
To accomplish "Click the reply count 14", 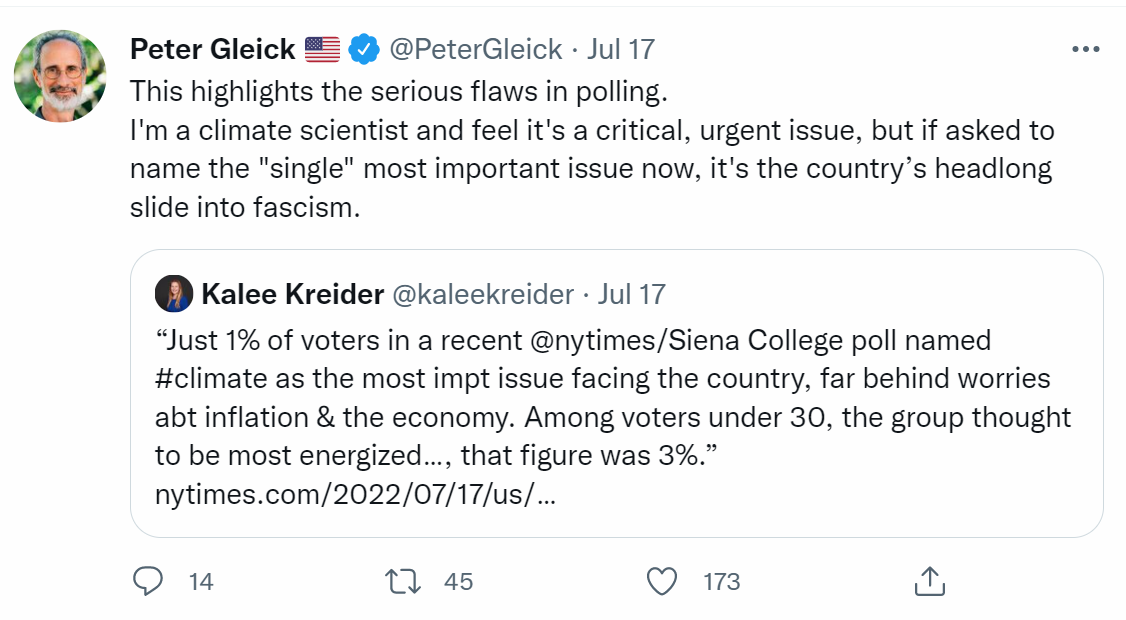I will pyautogui.click(x=201, y=582).
